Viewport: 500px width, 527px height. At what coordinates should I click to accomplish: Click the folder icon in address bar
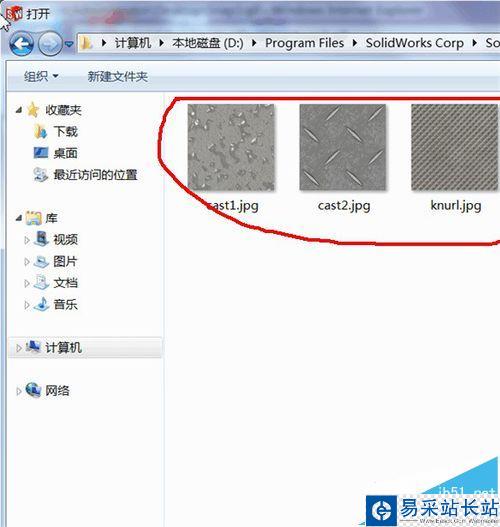click(87, 43)
